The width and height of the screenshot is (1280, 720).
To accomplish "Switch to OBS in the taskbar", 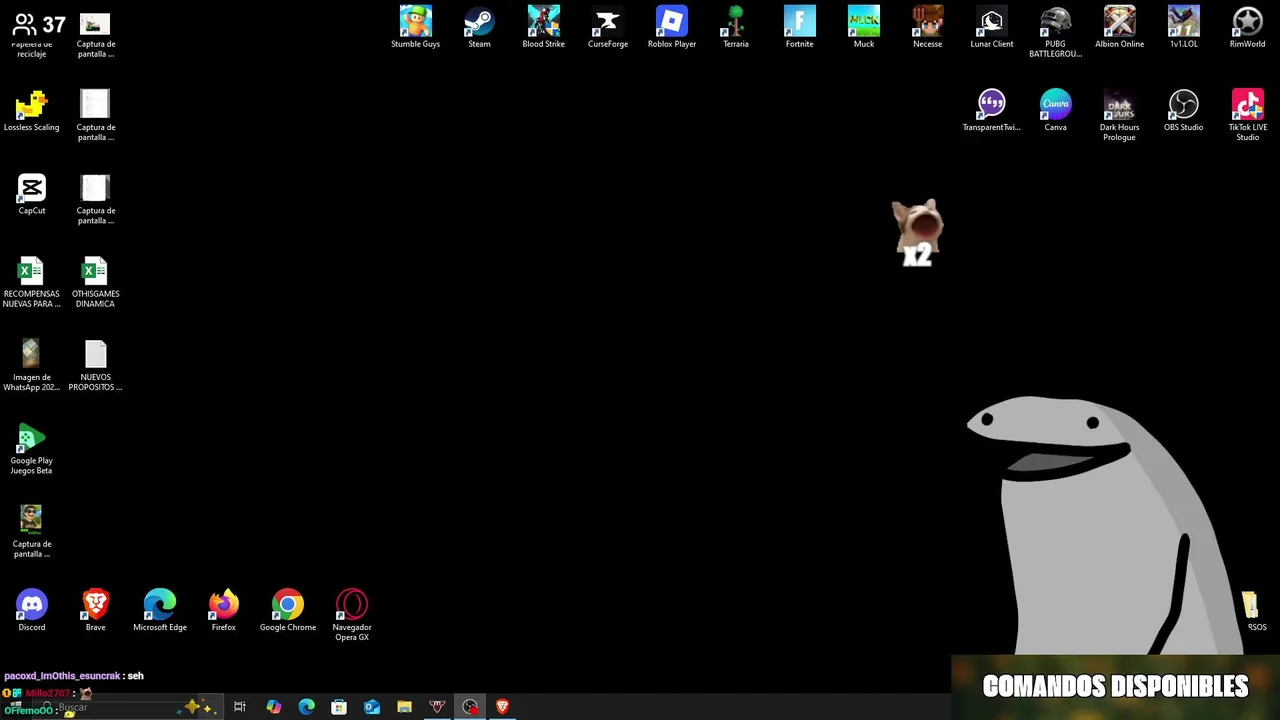I will [470, 707].
